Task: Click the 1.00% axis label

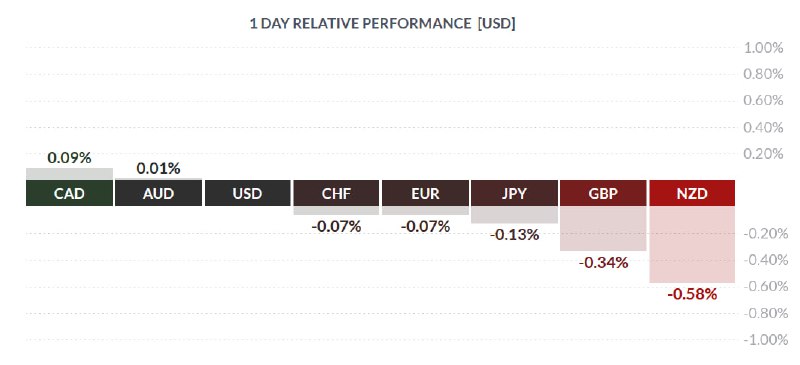Action: pyautogui.click(x=763, y=48)
